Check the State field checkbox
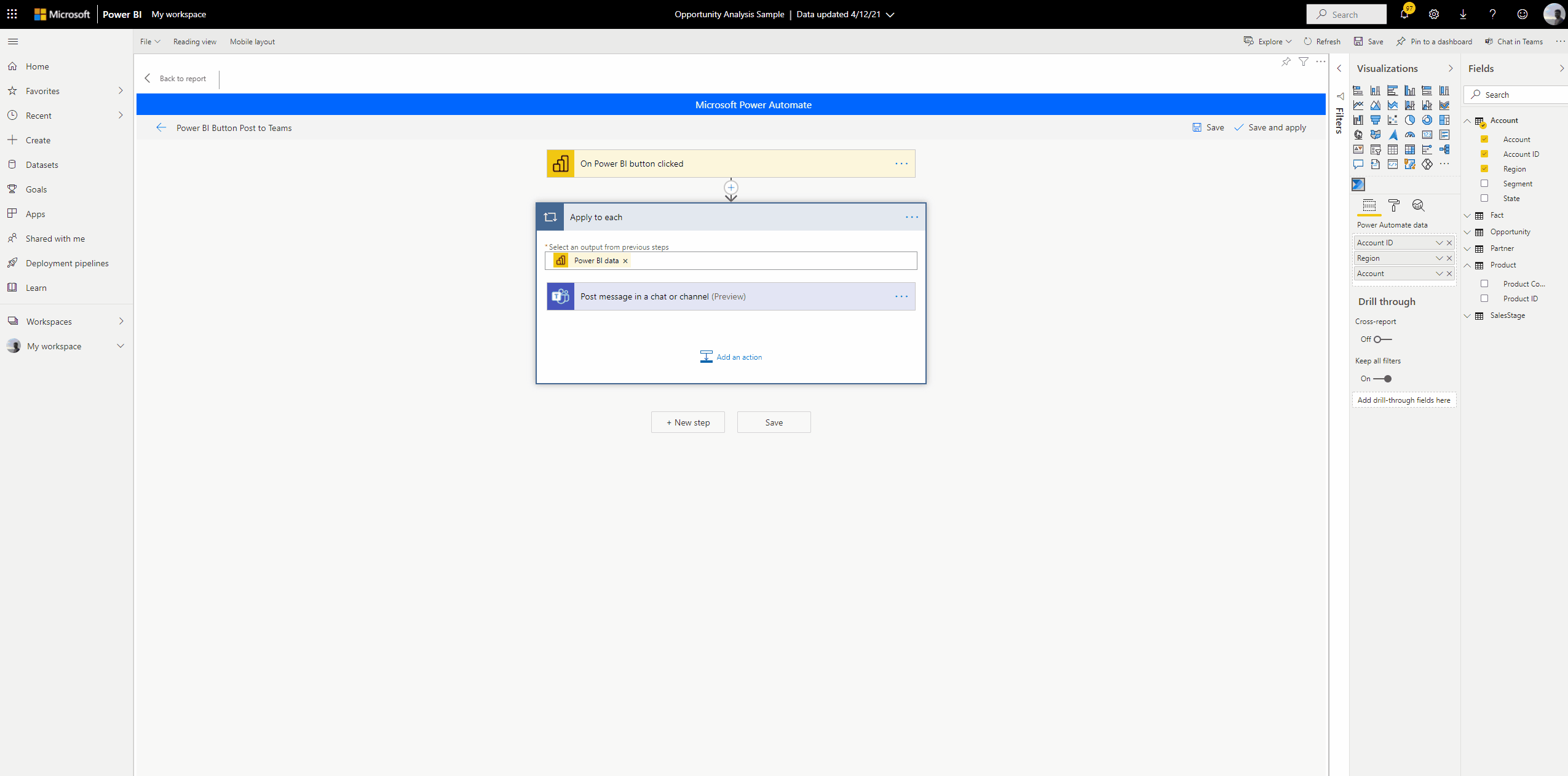This screenshot has height=776, width=1568. tap(1484, 198)
